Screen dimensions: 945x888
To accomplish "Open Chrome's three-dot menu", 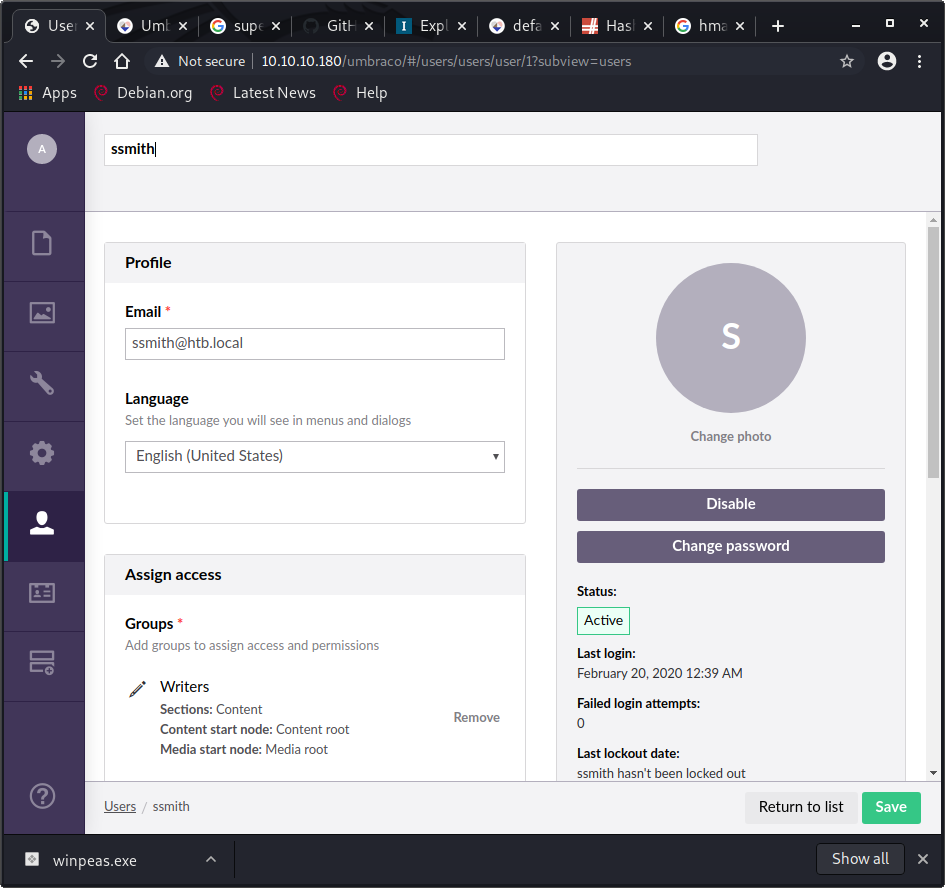I will [920, 61].
